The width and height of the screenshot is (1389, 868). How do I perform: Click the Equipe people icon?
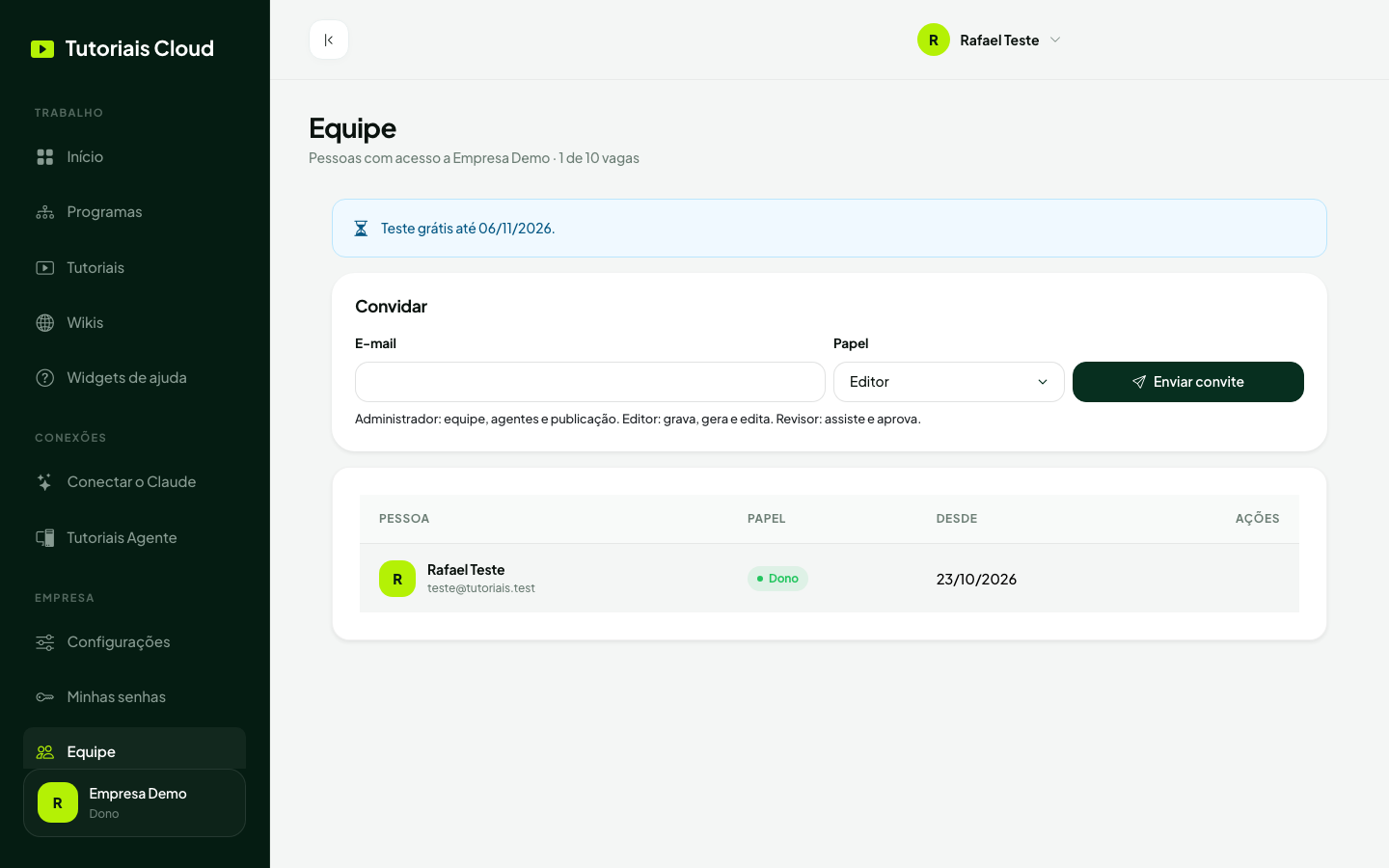(x=45, y=752)
